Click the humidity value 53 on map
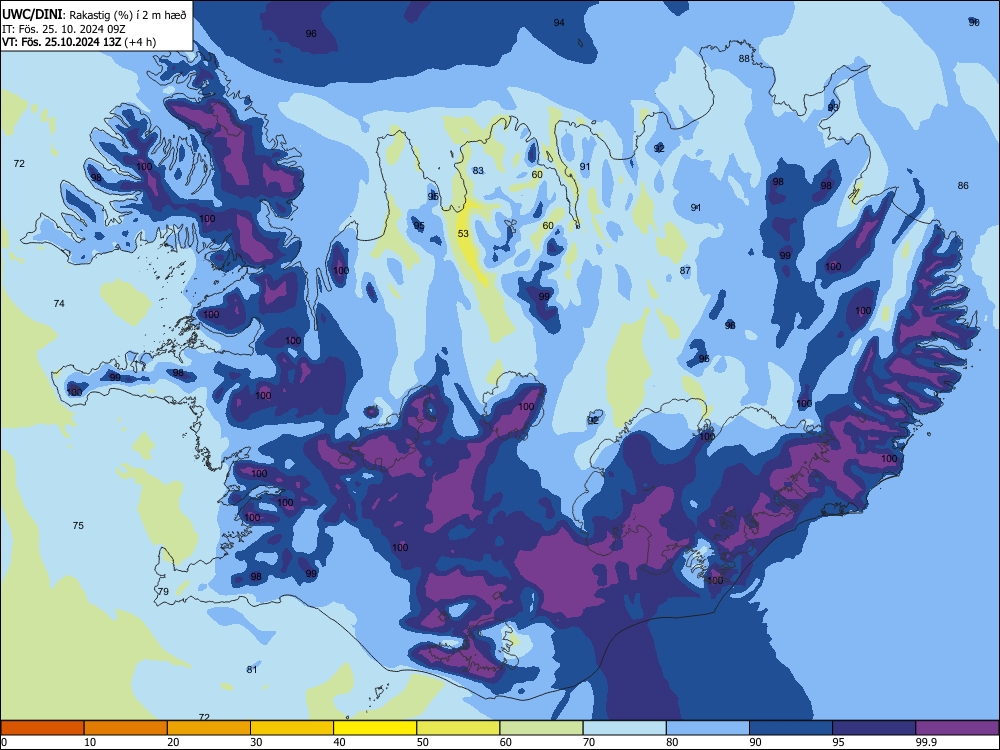 click(x=464, y=233)
